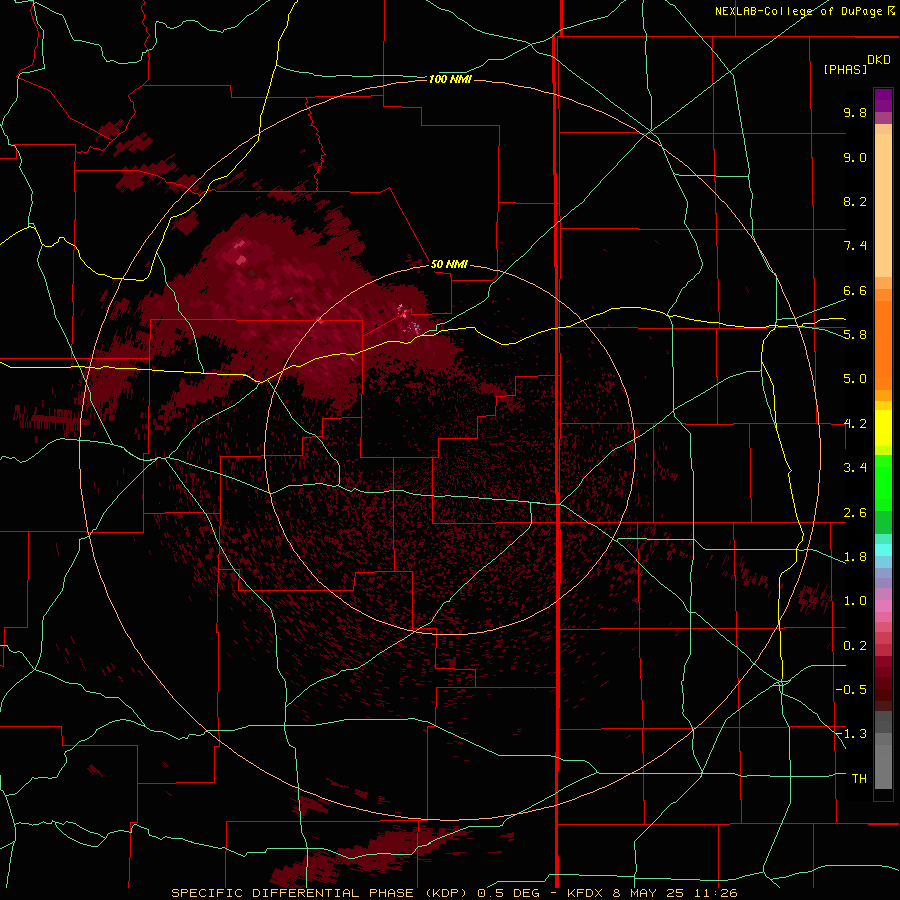Click the [PHAS] label beside the color scale

845,69
